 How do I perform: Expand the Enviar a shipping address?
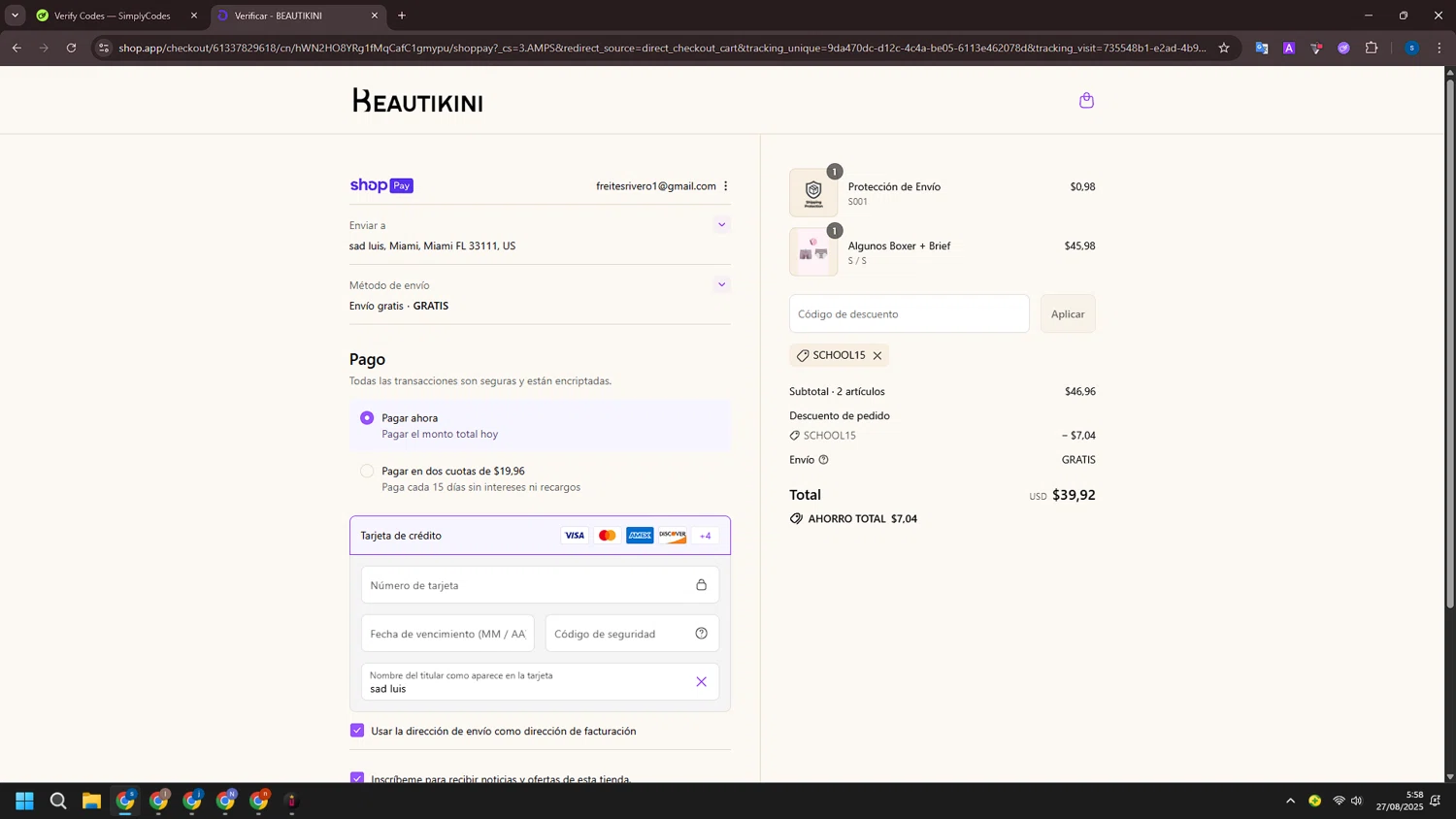[721, 225]
